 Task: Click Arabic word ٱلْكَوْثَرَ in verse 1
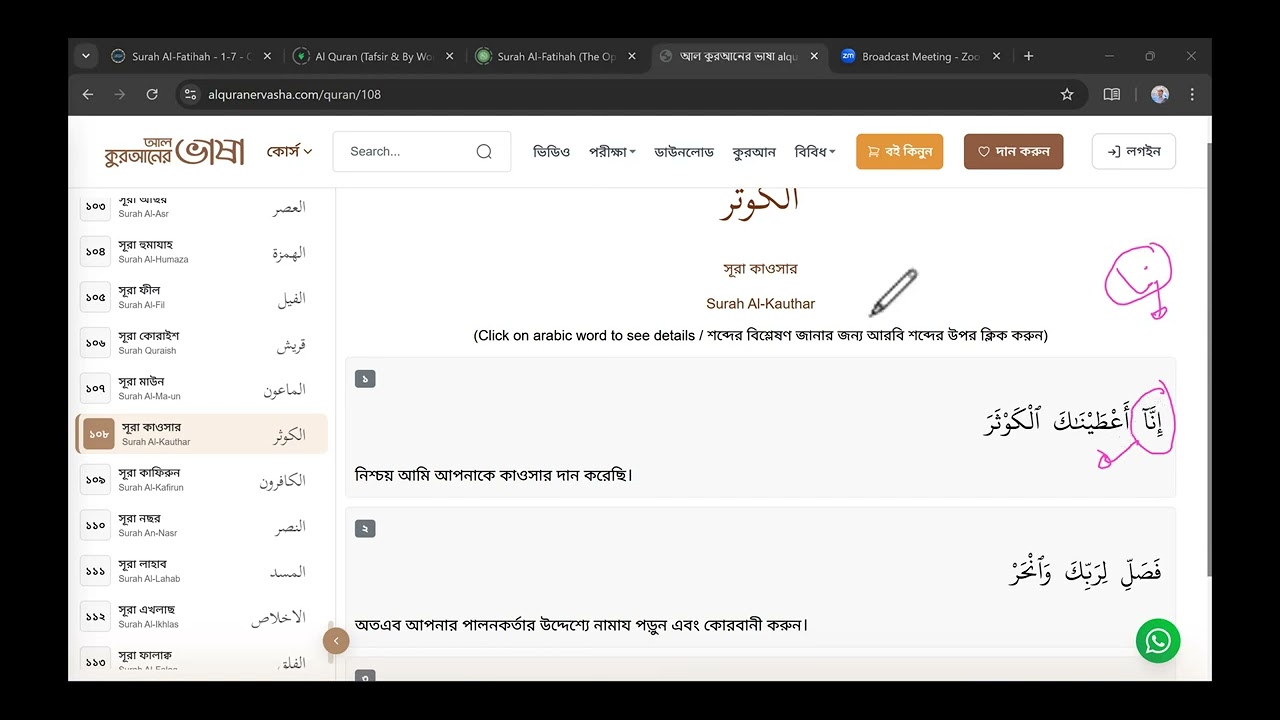(x=1013, y=422)
